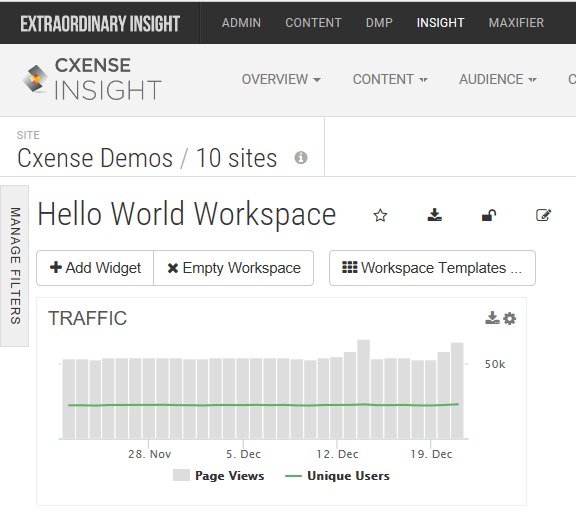Viewport: 576px width, 530px height.
Task: Toggle the workspace lock icon
Action: [x=489, y=215]
